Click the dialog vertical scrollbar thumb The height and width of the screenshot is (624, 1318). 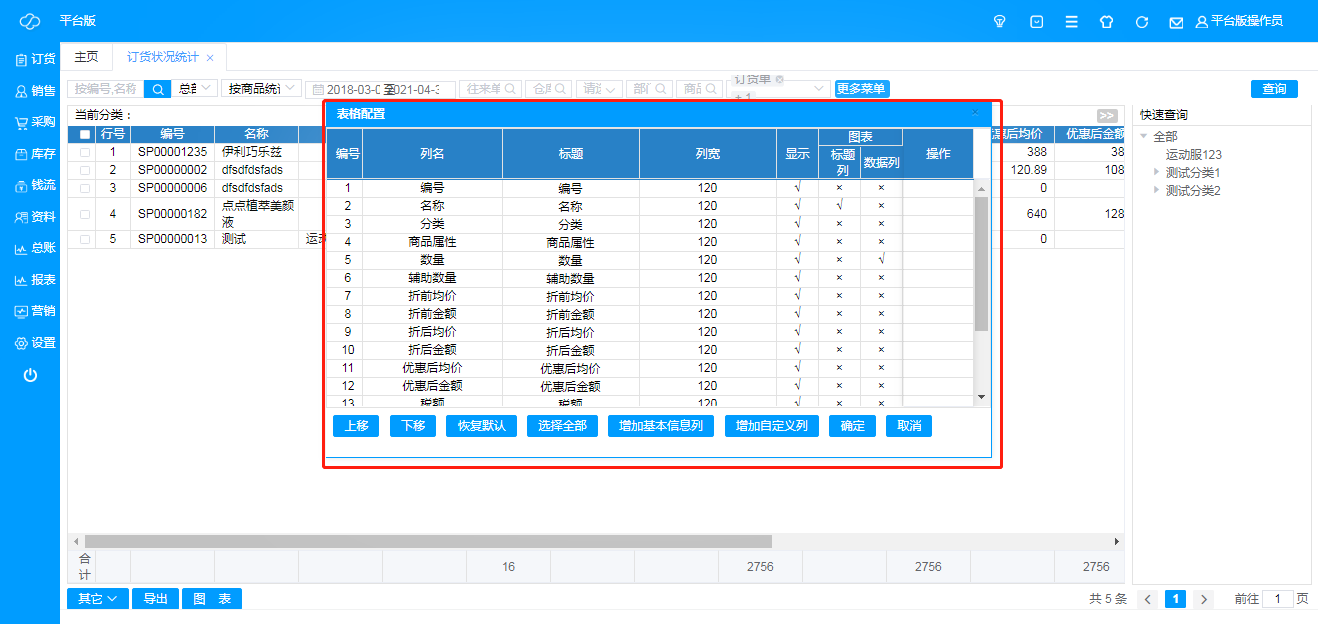(981, 264)
